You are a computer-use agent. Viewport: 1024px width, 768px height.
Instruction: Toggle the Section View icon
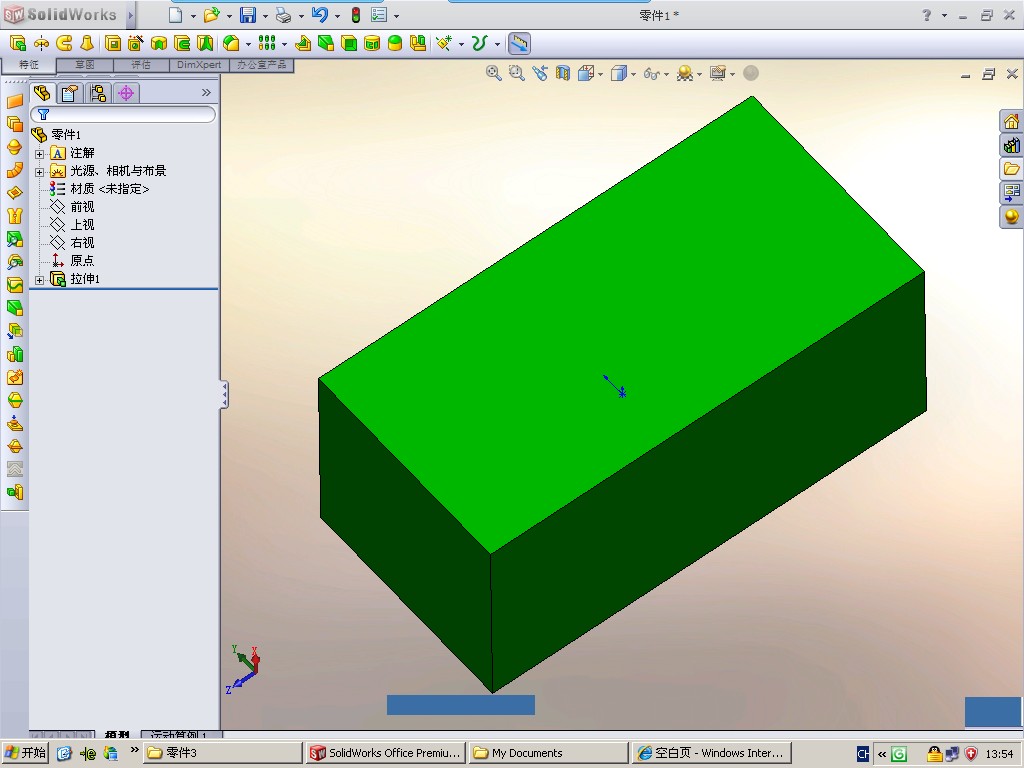pyautogui.click(x=563, y=73)
